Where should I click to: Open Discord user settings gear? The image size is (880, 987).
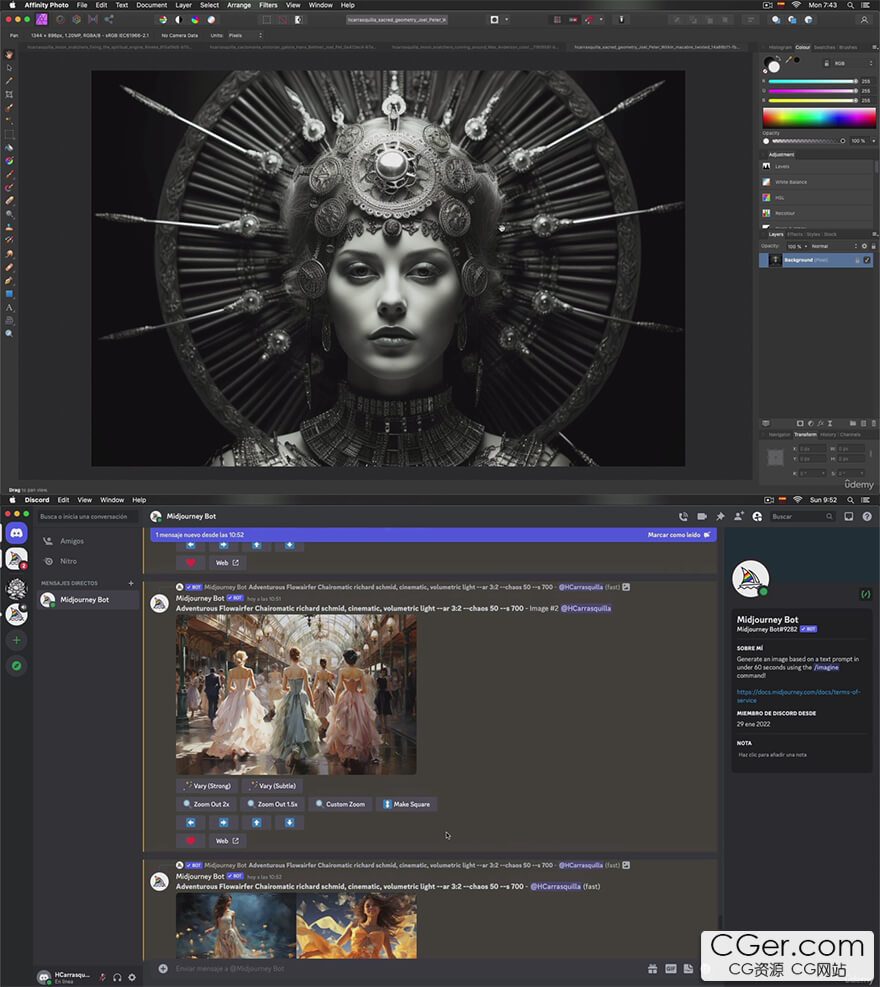tap(132, 977)
